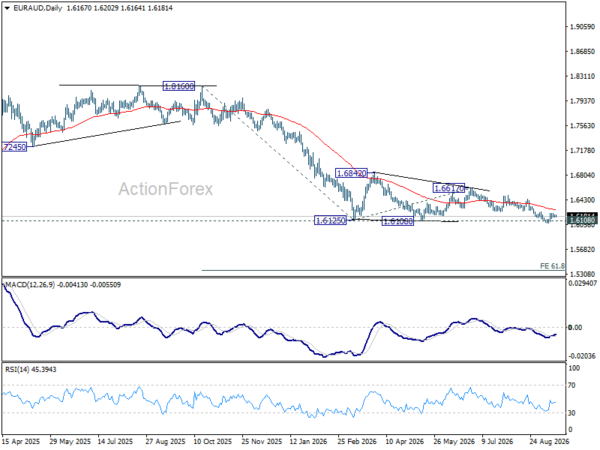The width and height of the screenshot is (600, 450).
Task: Click the EURAUD chart dropdown triangle
Action: (7, 8)
